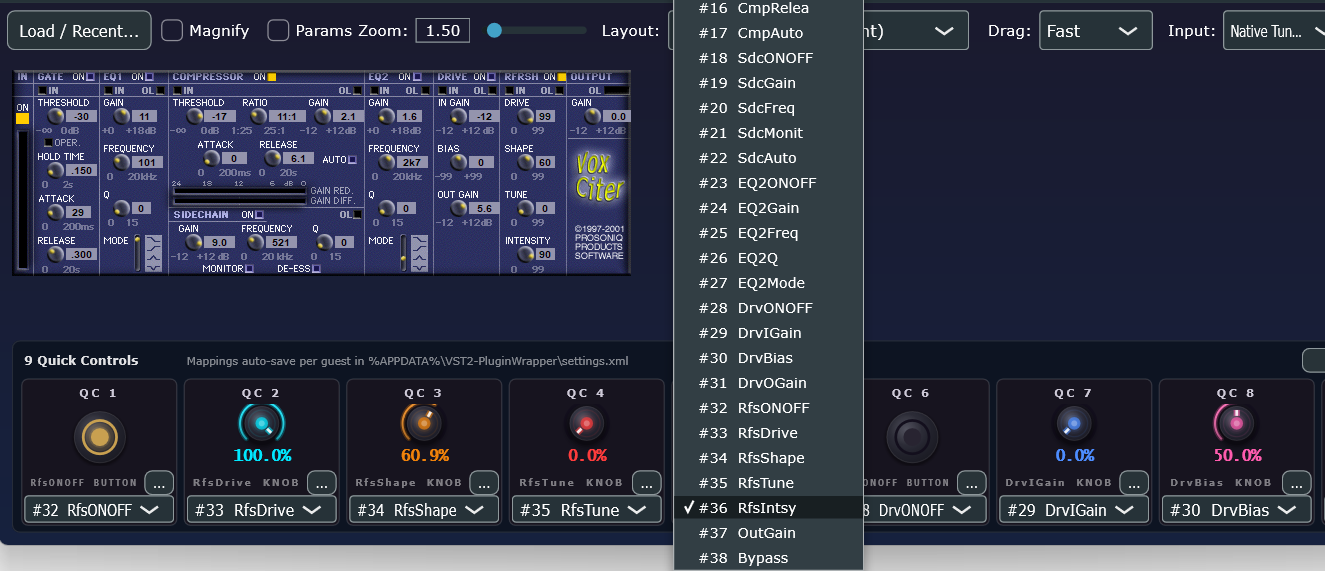Click the Output Gain knob
Image resolution: width=1325 pixels, height=571 pixels.
tap(592, 117)
